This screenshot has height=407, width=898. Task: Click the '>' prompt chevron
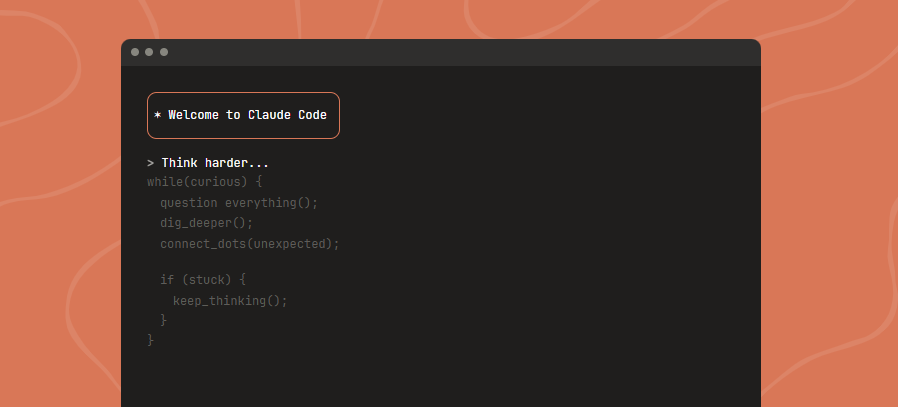tap(150, 162)
